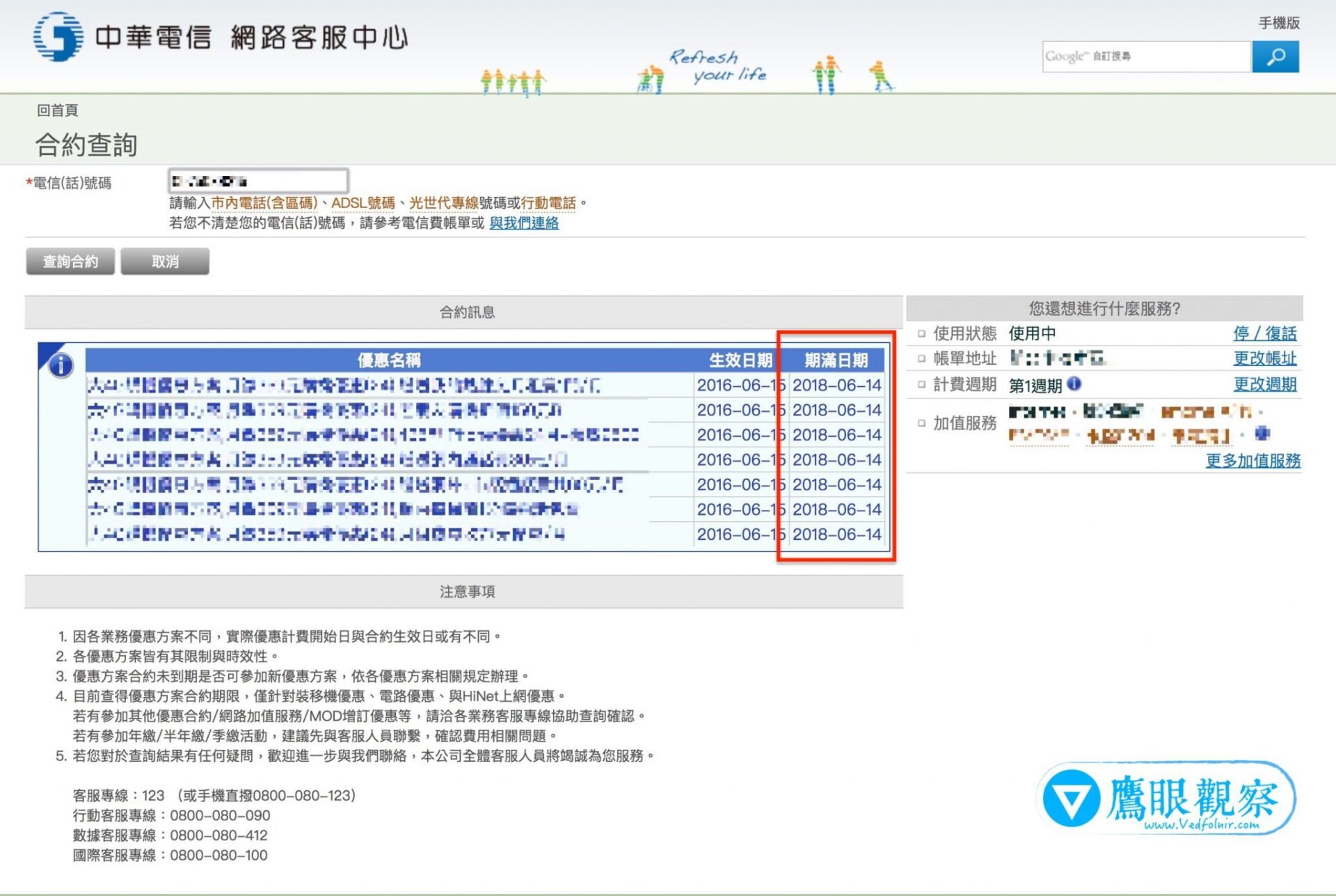Click the 合約查詢 page title

(x=86, y=145)
